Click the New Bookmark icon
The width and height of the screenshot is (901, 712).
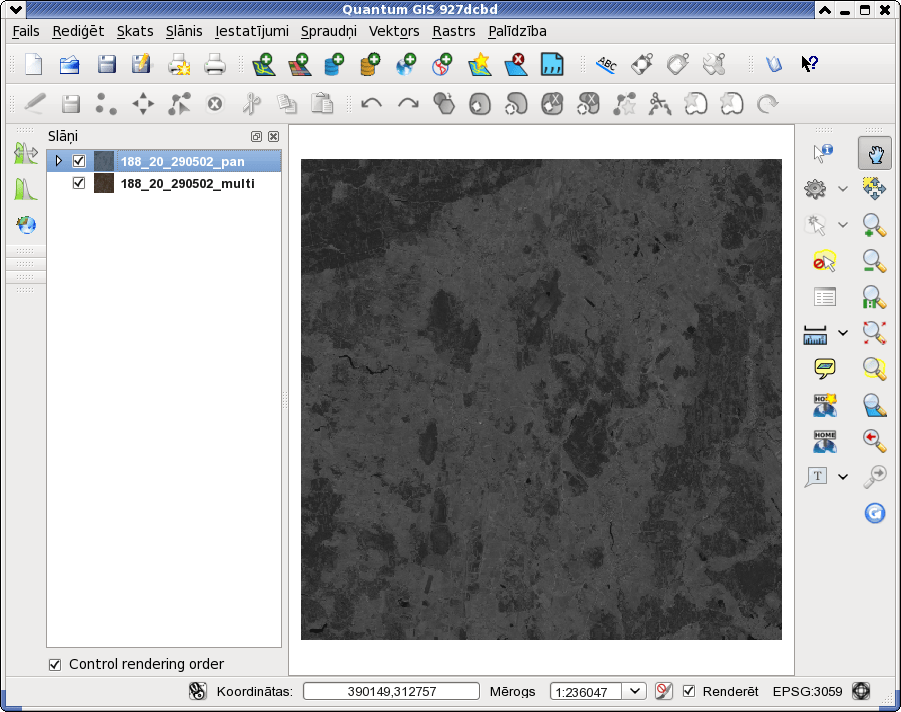pos(825,405)
